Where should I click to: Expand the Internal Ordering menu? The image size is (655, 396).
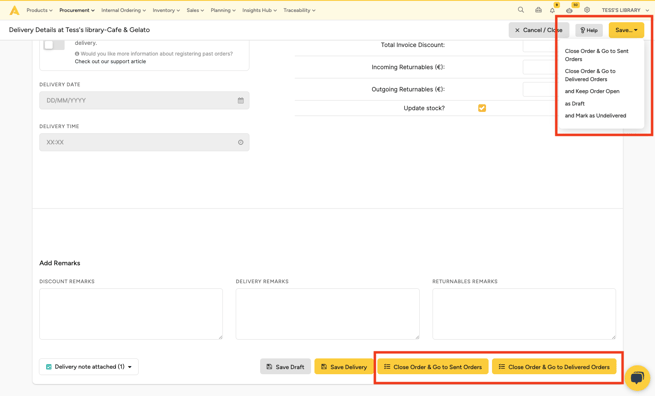124,10
